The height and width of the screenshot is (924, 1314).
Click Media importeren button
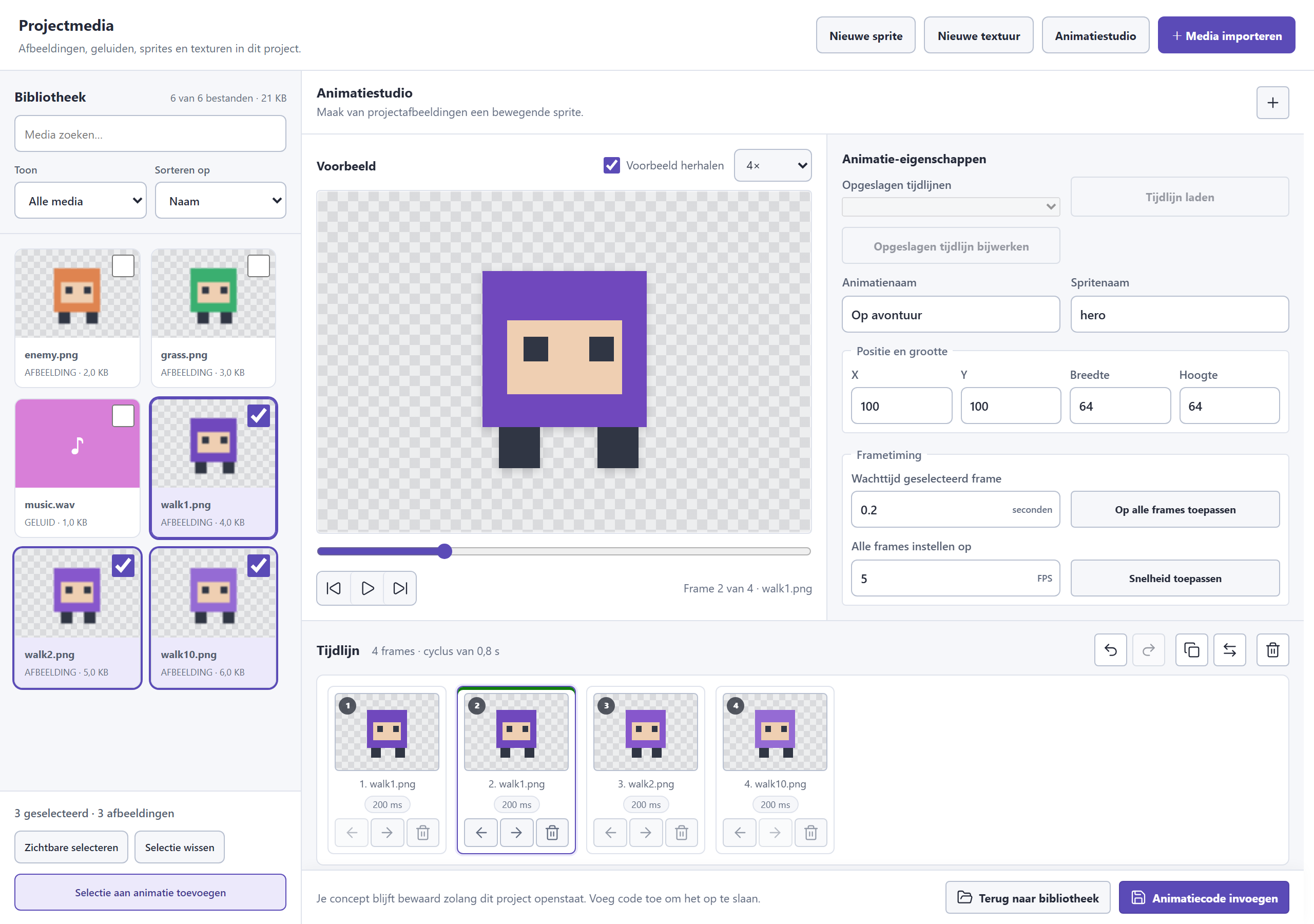[1226, 35]
